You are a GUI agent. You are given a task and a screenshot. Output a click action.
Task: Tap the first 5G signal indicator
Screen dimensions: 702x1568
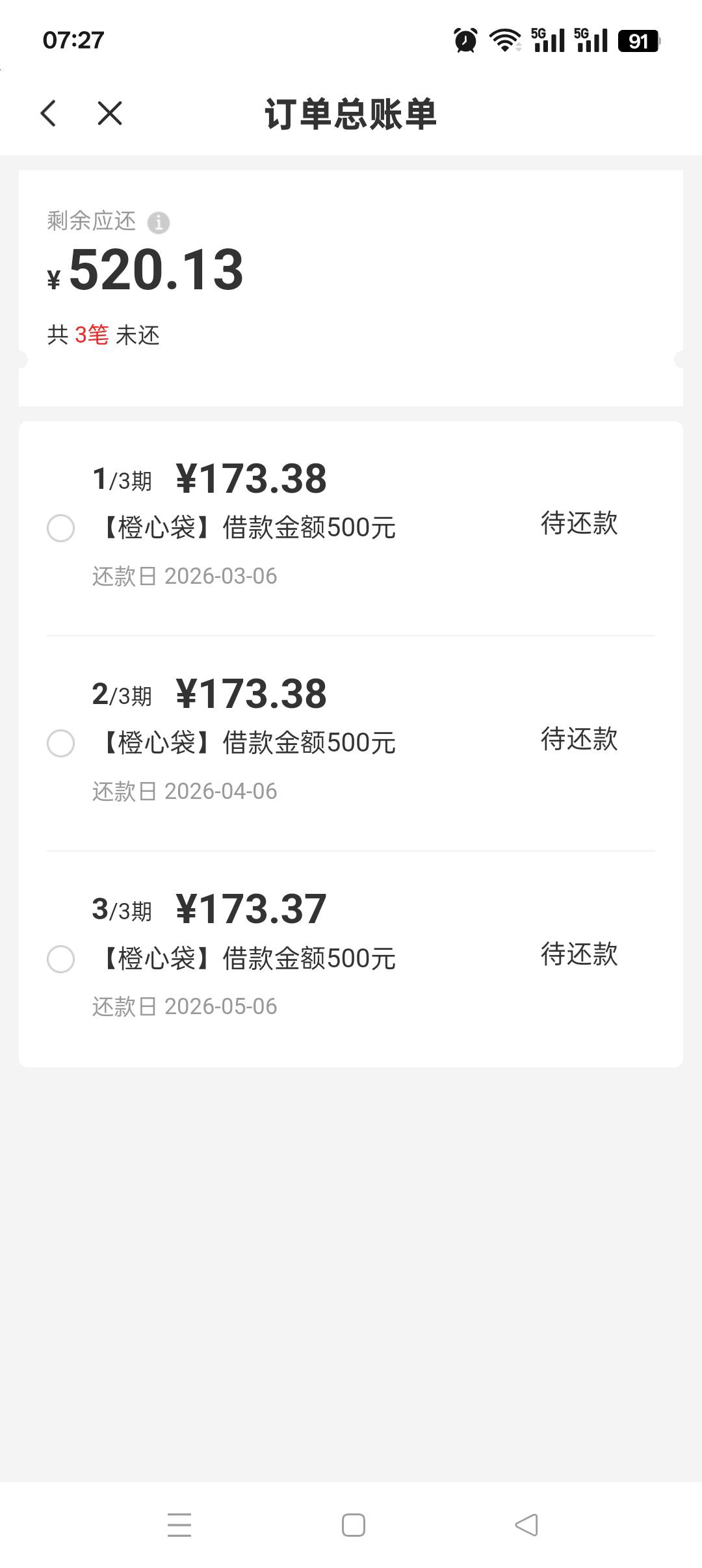point(548,40)
